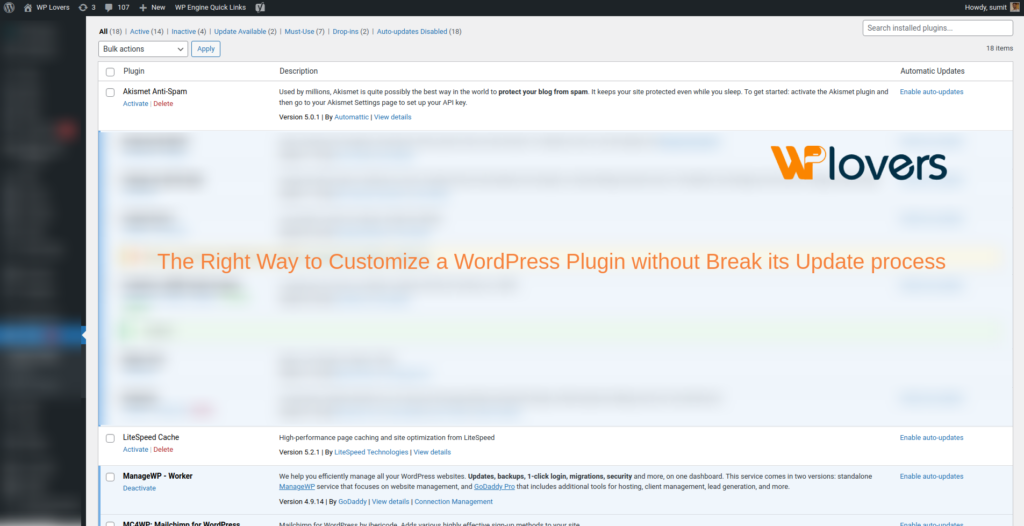
Task: Activate the Akismet Anti-Spam plugin
Action: pos(135,104)
